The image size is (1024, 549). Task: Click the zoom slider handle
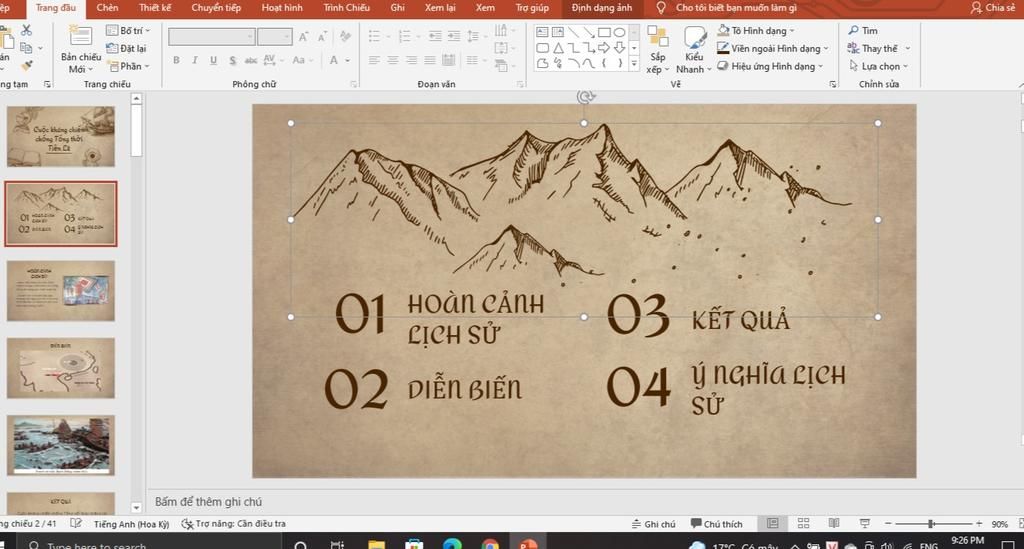[x=931, y=524]
